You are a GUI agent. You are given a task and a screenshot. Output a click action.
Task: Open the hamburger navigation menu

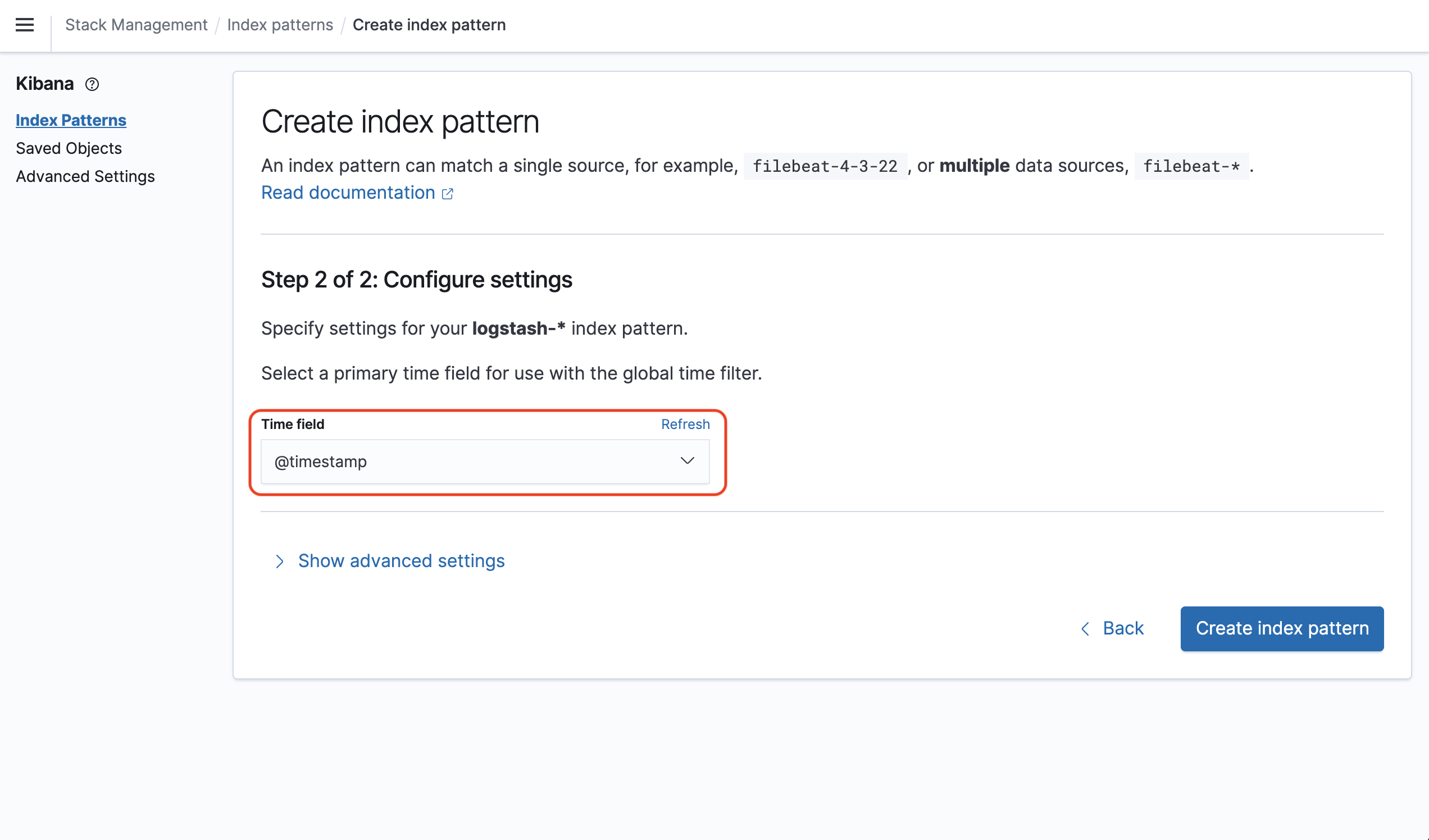(24, 25)
